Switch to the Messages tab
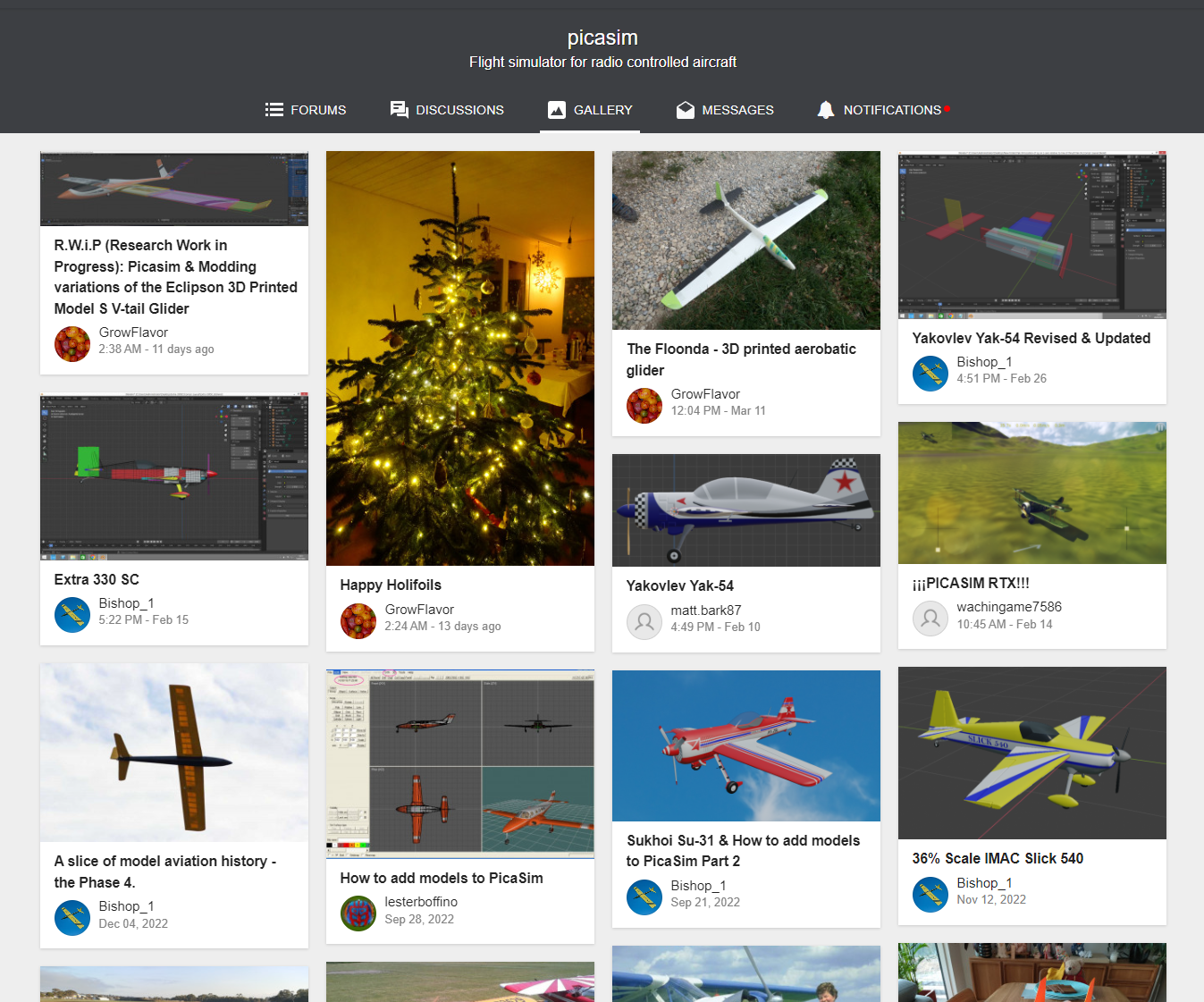This screenshot has width=1204, height=1002. click(737, 110)
